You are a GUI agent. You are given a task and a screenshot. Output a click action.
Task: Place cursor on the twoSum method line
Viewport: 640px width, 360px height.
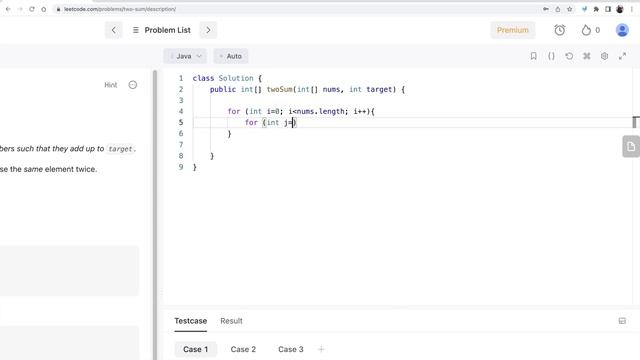coord(307,89)
